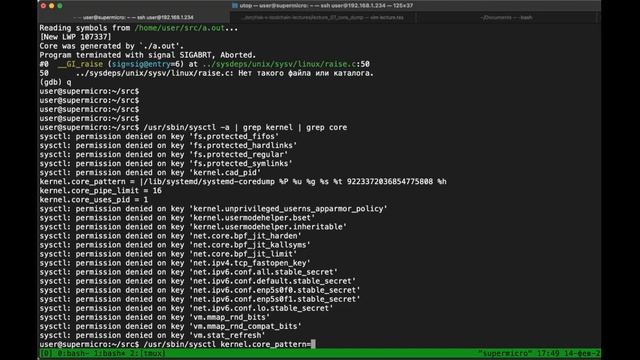
Task: Click the /home/user/src/a.out path
Action: tap(180, 28)
